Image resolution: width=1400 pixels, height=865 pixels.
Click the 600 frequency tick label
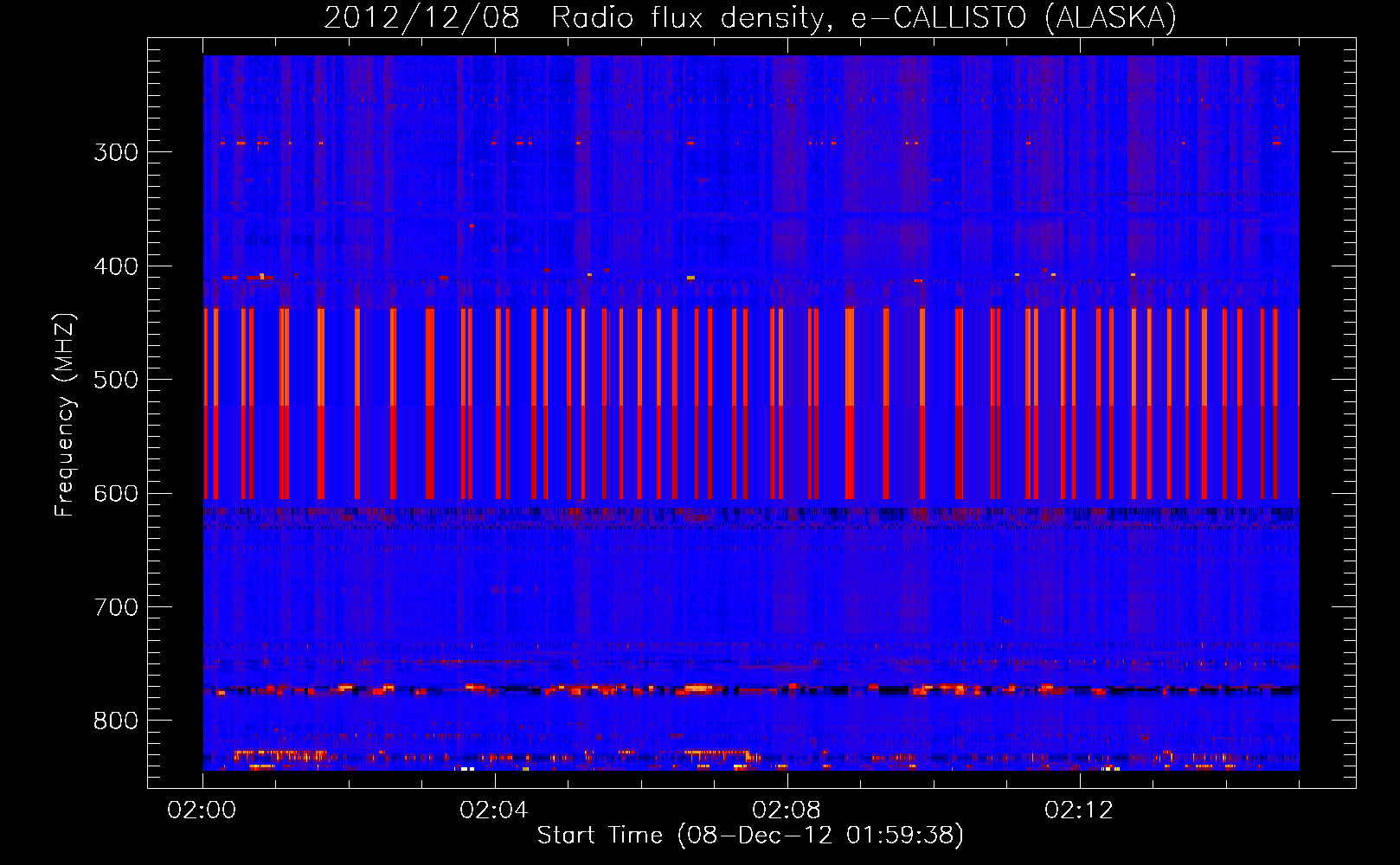[x=116, y=494]
